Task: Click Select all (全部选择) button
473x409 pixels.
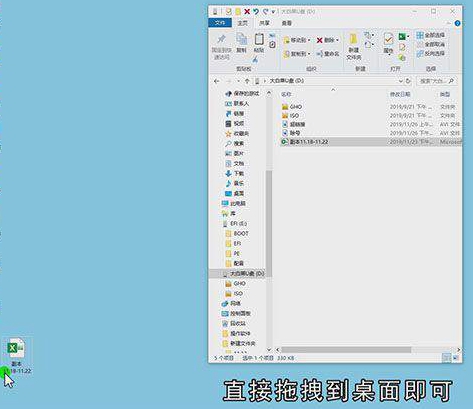Action: click(431, 35)
